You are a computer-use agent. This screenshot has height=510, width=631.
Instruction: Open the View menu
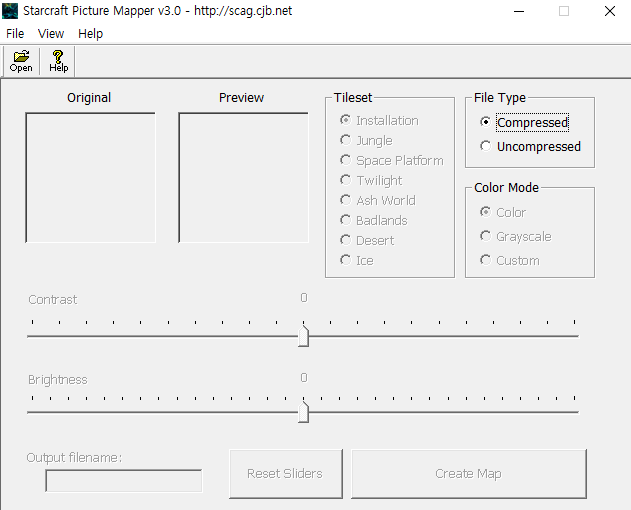51,33
